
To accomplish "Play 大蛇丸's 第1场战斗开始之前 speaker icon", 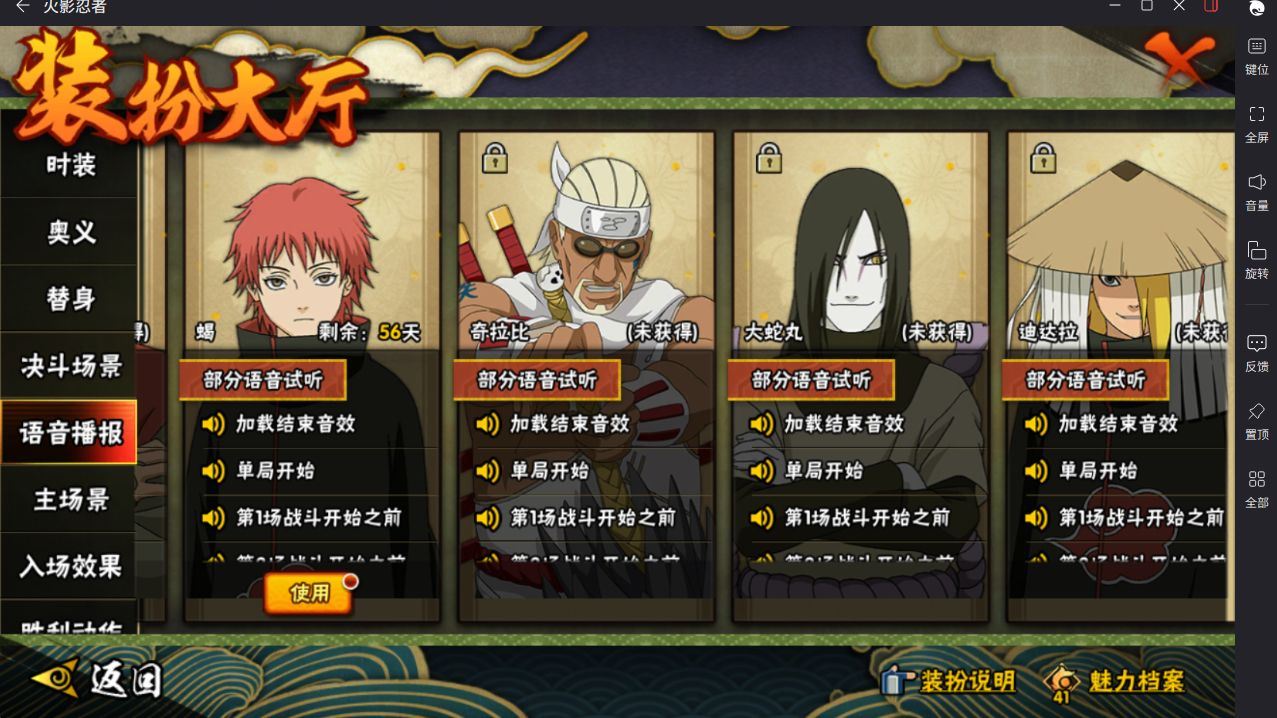I will [762, 518].
